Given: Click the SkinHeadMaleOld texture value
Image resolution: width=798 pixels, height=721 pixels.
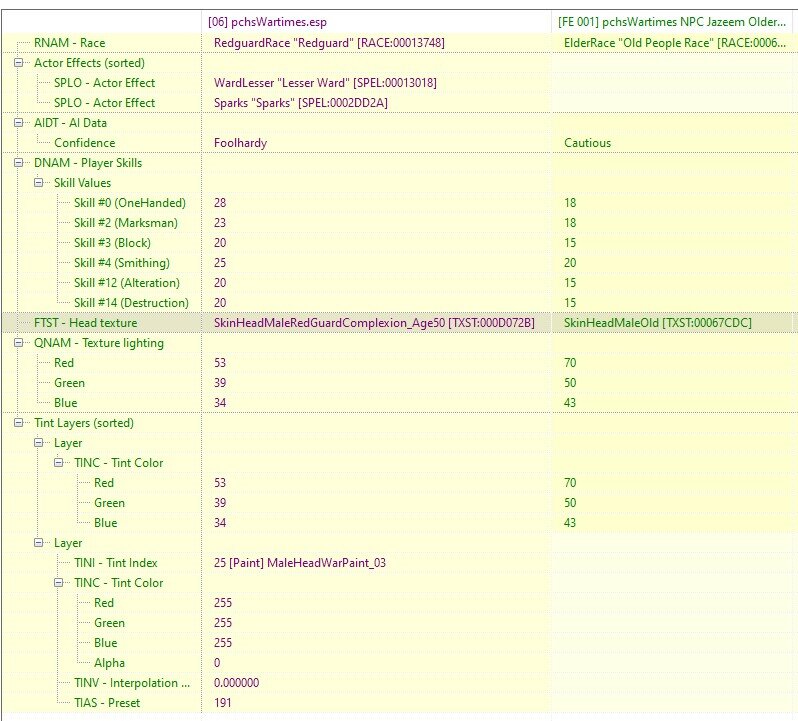Looking at the screenshot, I should pos(658,323).
